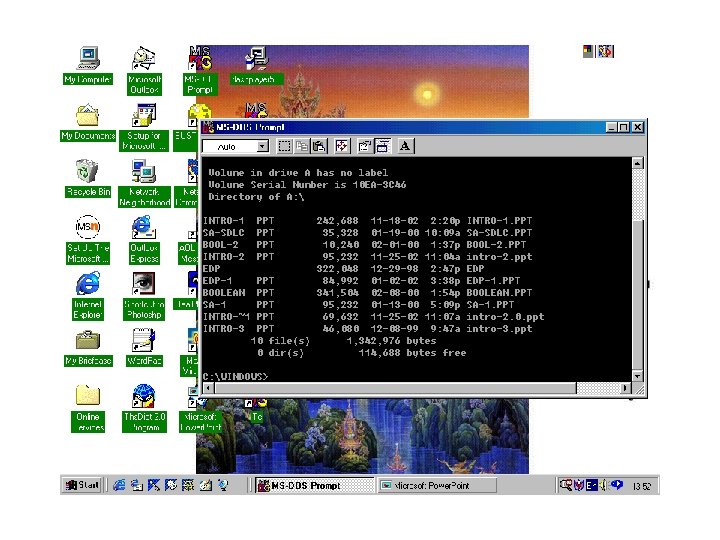Click the vertical scrollbar thumb in DOS window

tap(638, 294)
